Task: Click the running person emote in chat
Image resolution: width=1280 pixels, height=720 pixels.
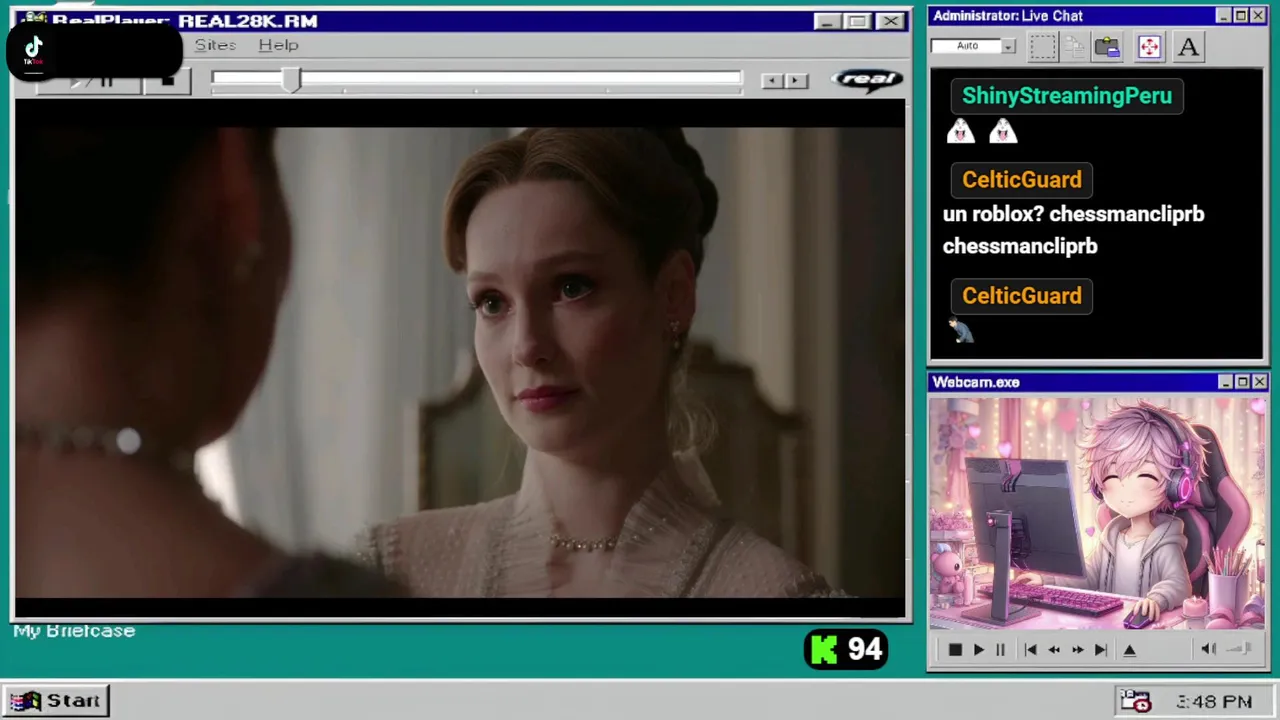Action: (961, 330)
